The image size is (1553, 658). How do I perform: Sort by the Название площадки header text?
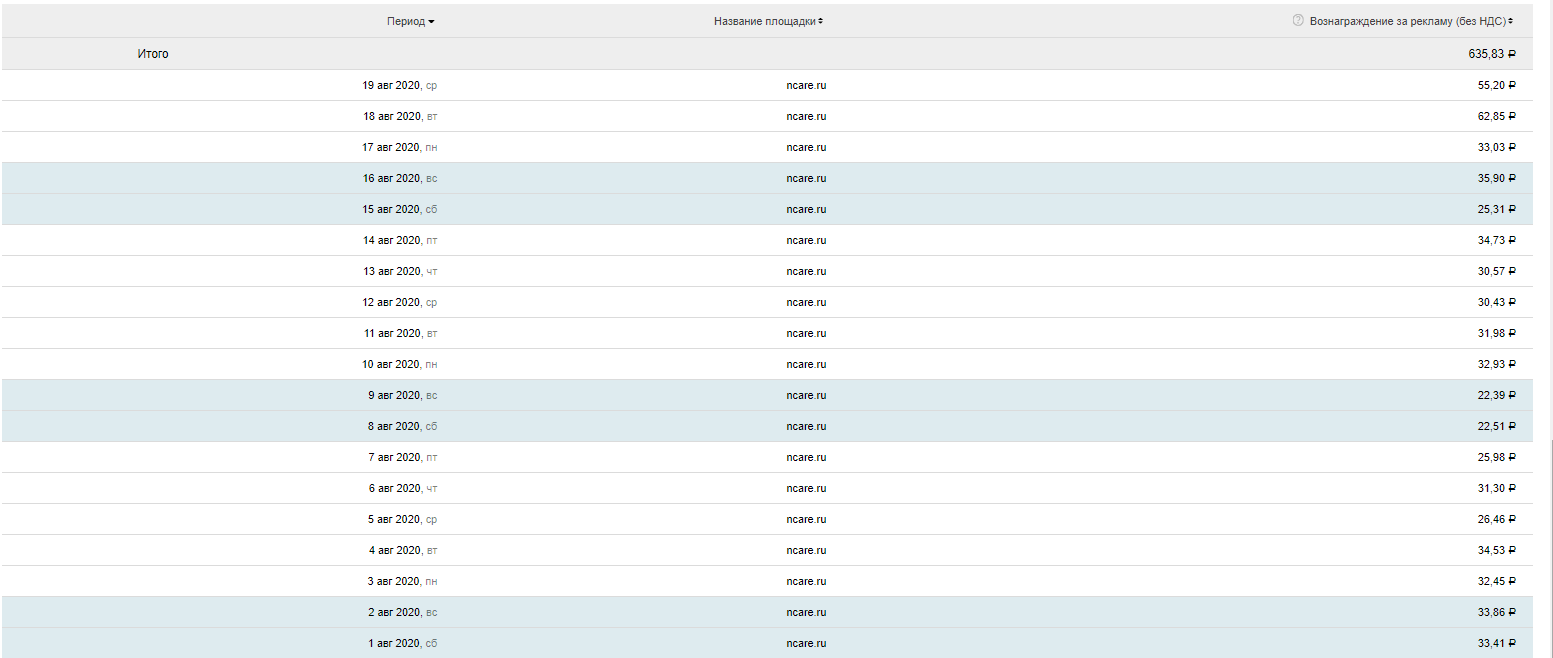(x=764, y=21)
